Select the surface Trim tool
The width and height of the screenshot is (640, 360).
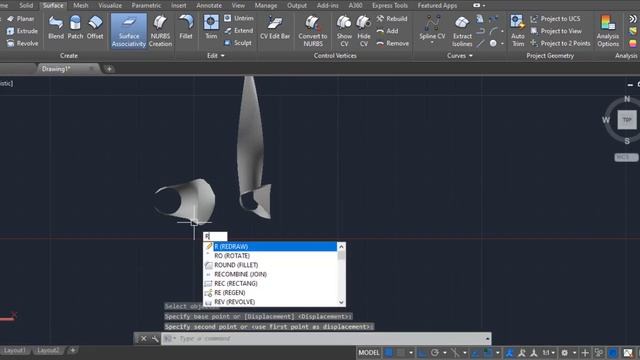(x=211, y=28)
